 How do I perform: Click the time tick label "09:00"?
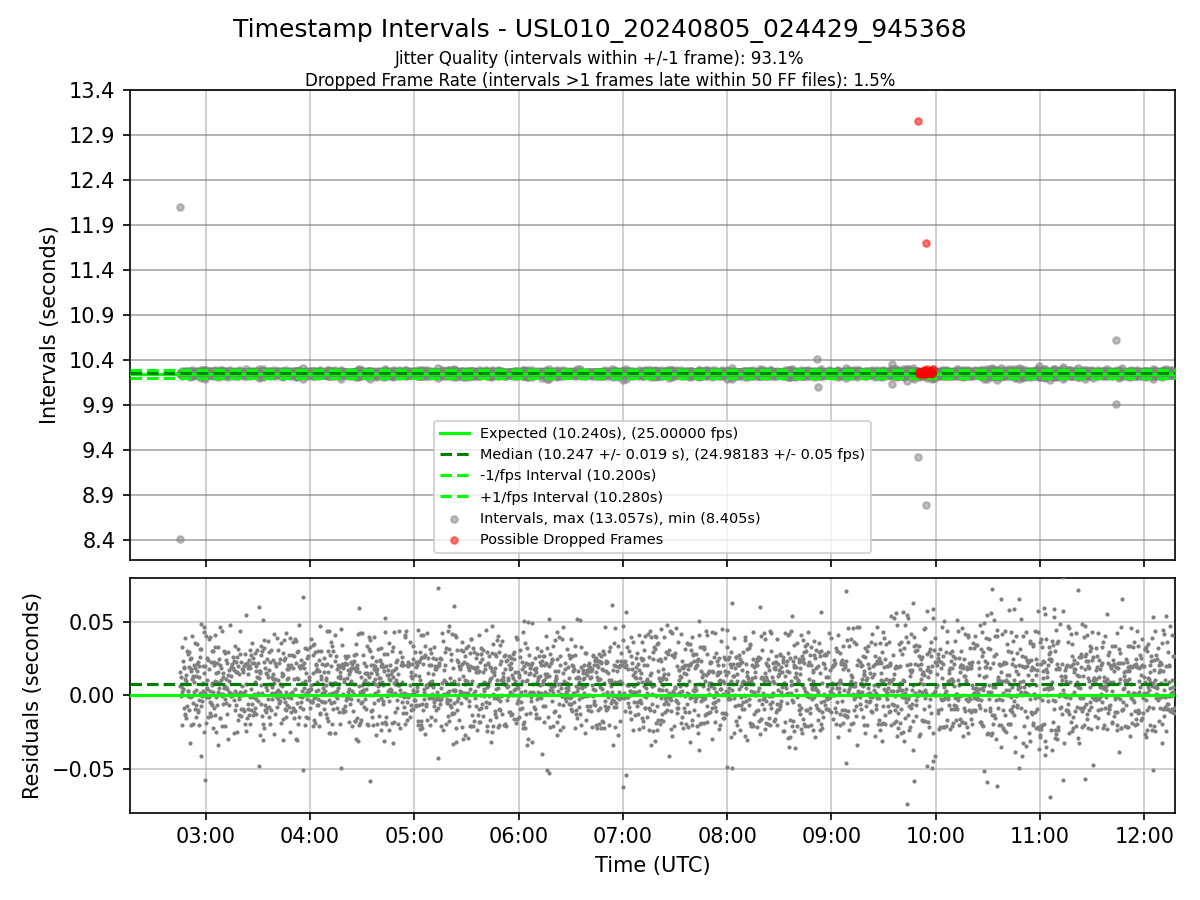click(x=831, y=834)
